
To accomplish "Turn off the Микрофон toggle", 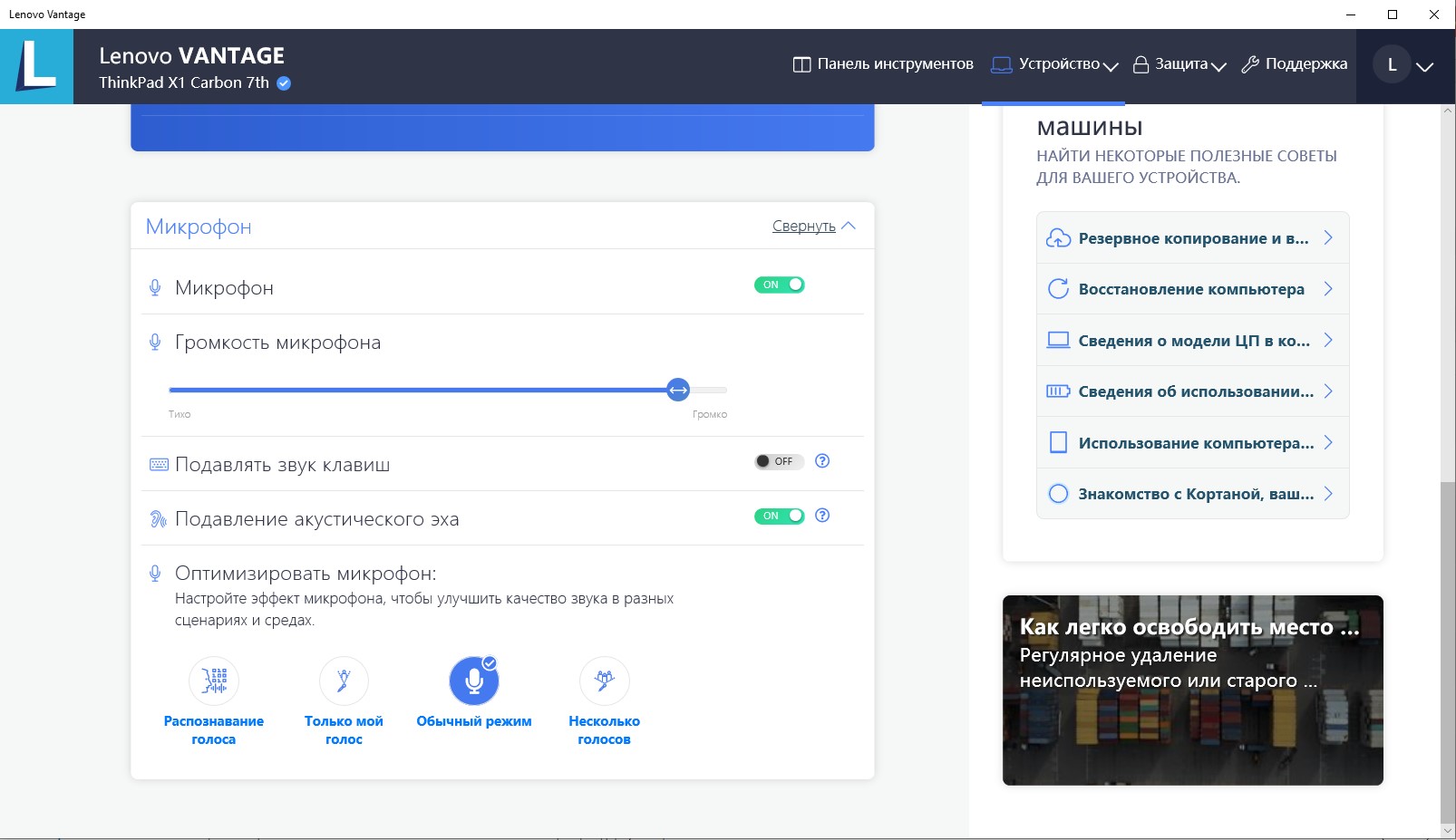I will (x=780, y=285).
